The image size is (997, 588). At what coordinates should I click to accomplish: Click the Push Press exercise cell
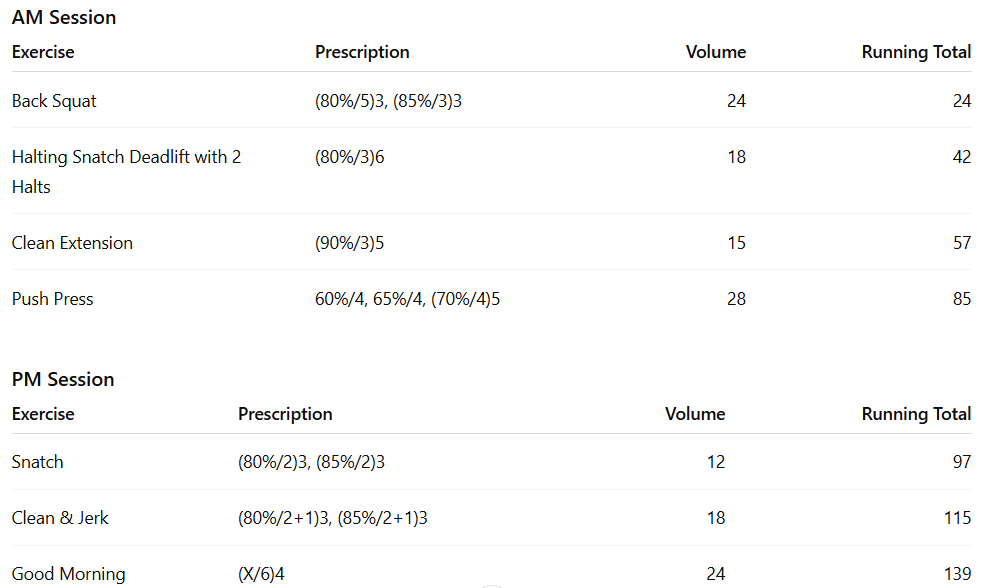(52, 299)
